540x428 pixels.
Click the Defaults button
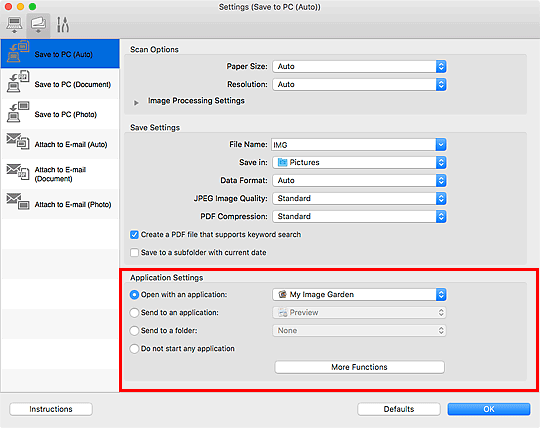coord(399,409)
